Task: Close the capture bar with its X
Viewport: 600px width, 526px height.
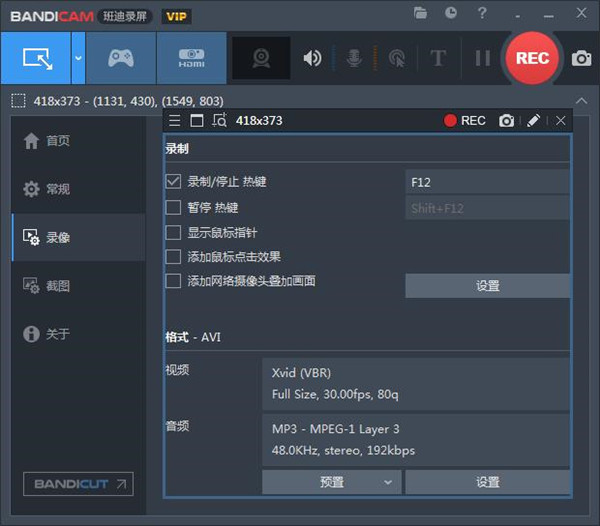Action: 561,121
